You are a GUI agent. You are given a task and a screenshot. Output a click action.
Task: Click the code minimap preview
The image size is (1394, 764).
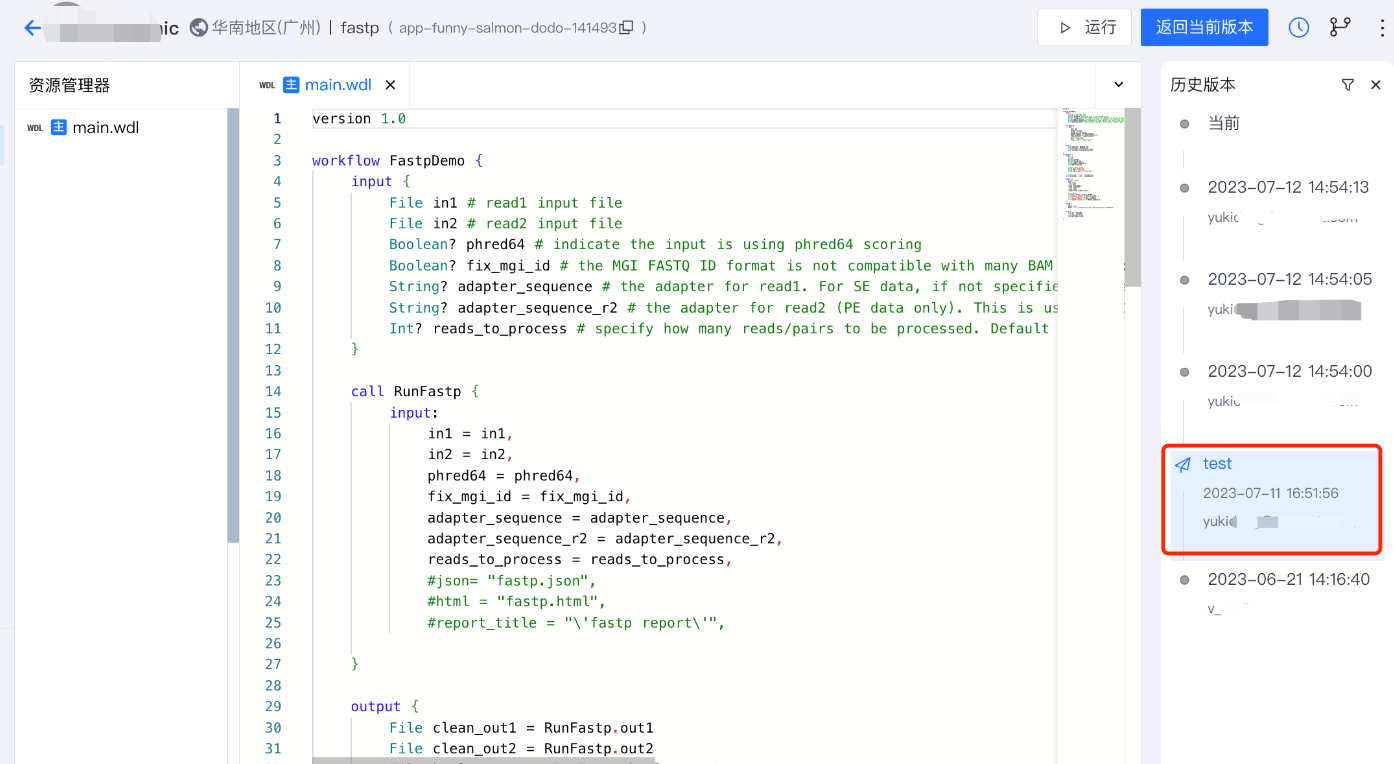click(x=1090, y=165)
